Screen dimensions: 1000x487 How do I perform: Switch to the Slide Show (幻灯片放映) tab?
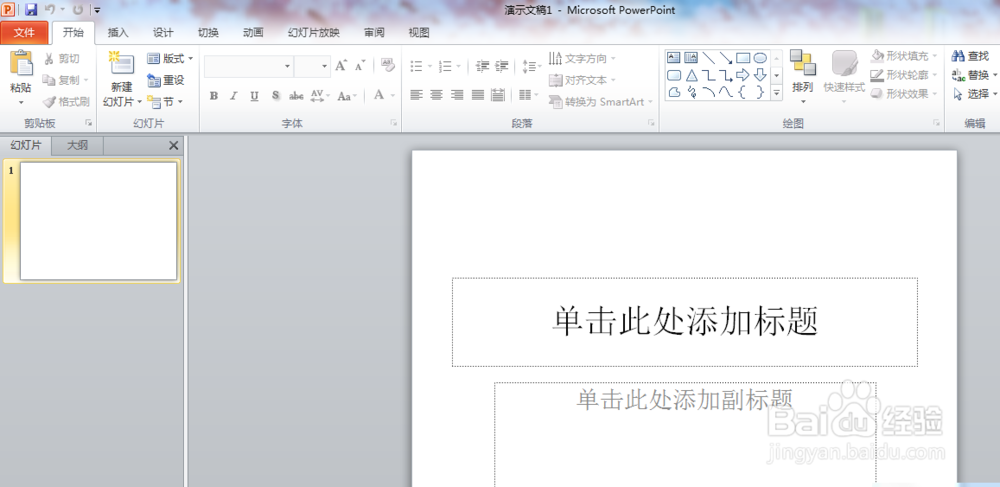pos(314,33)
